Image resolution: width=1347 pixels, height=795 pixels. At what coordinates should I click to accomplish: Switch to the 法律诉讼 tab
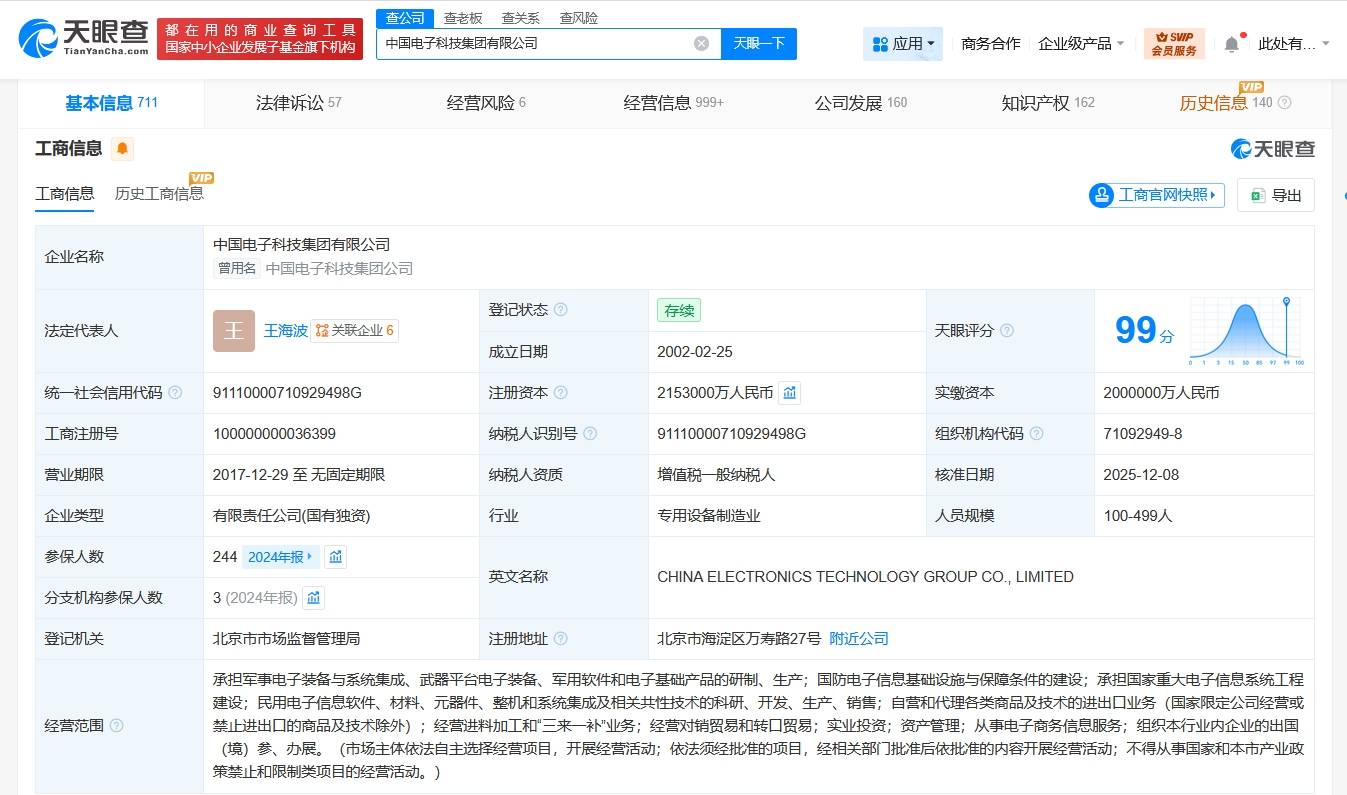click(x=298, y=103)
